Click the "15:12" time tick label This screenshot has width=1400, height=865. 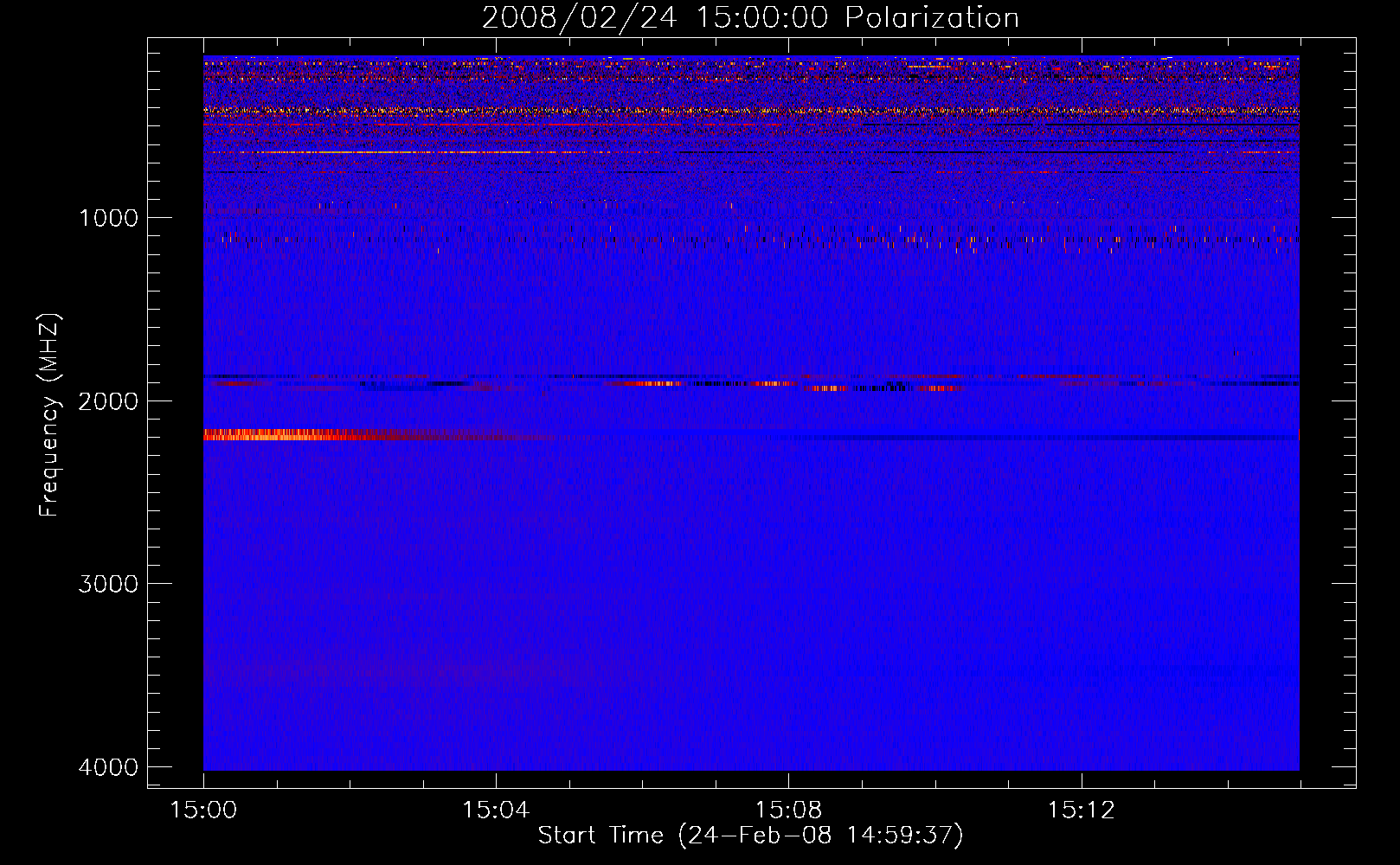1081,811
